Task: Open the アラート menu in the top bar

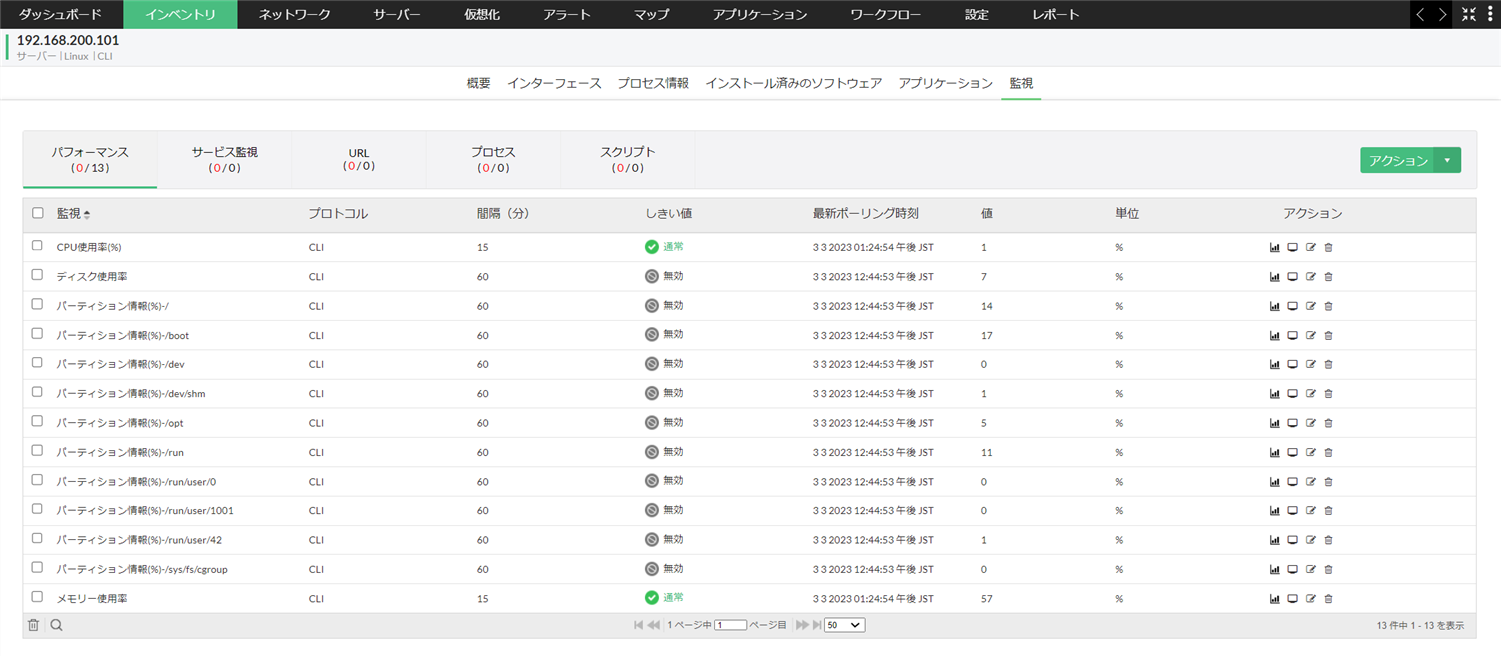Action: [x=567, y=14]
